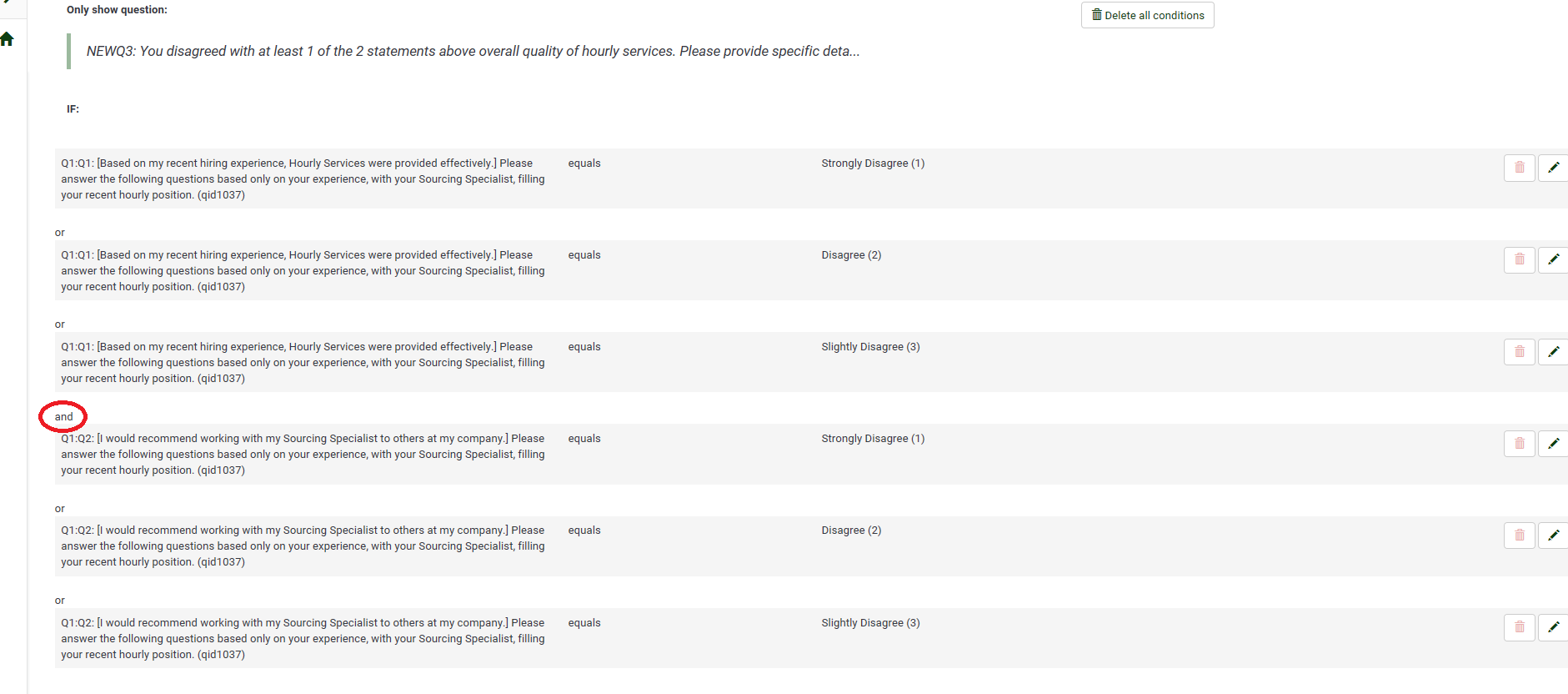
Task: Click 'Strongly Disagree (1)' value in Q1:Q1 row
Action: point(873,163)
